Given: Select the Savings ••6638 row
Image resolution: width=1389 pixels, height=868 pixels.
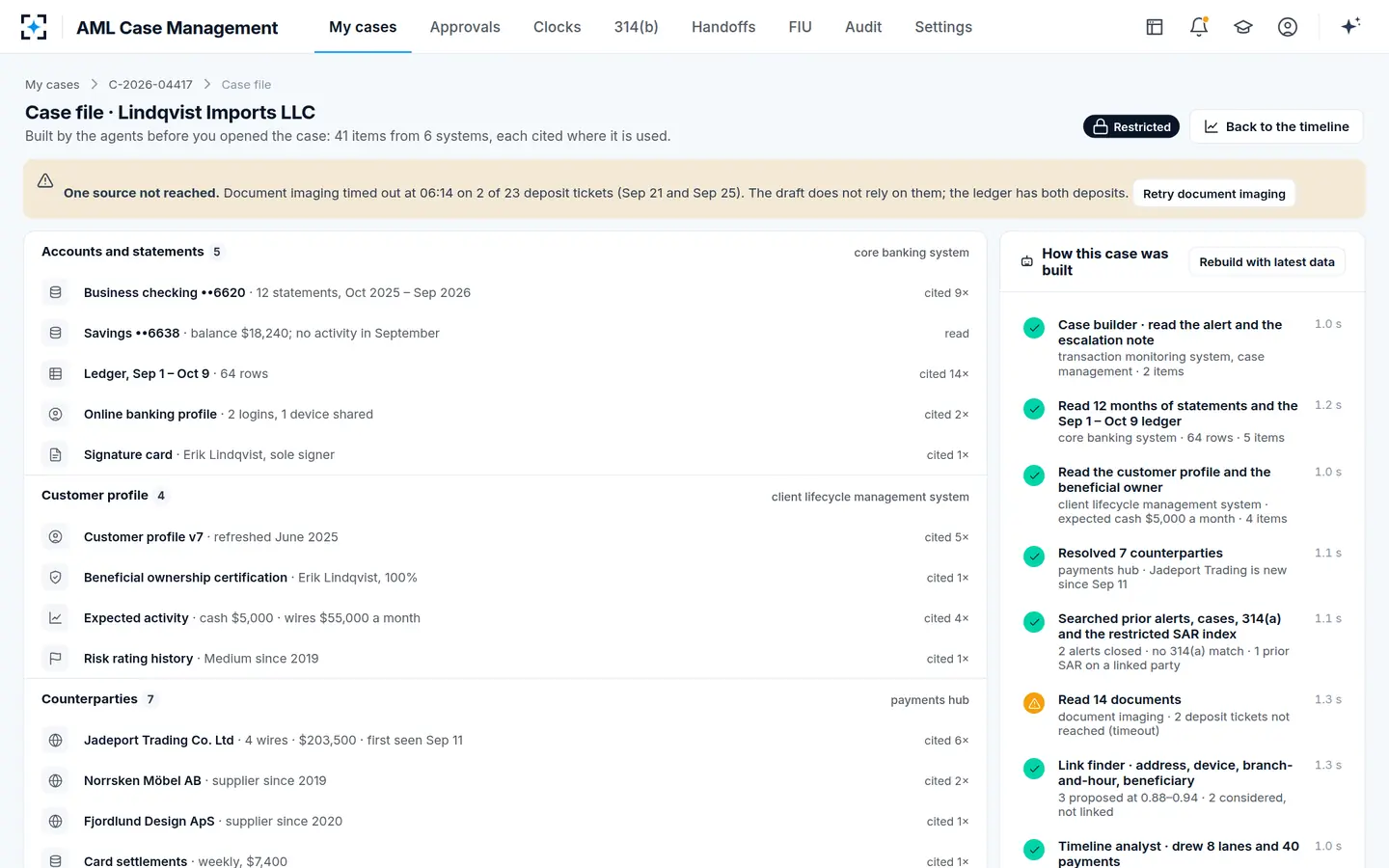Looking at the screenshot, I should pos(505,333).
